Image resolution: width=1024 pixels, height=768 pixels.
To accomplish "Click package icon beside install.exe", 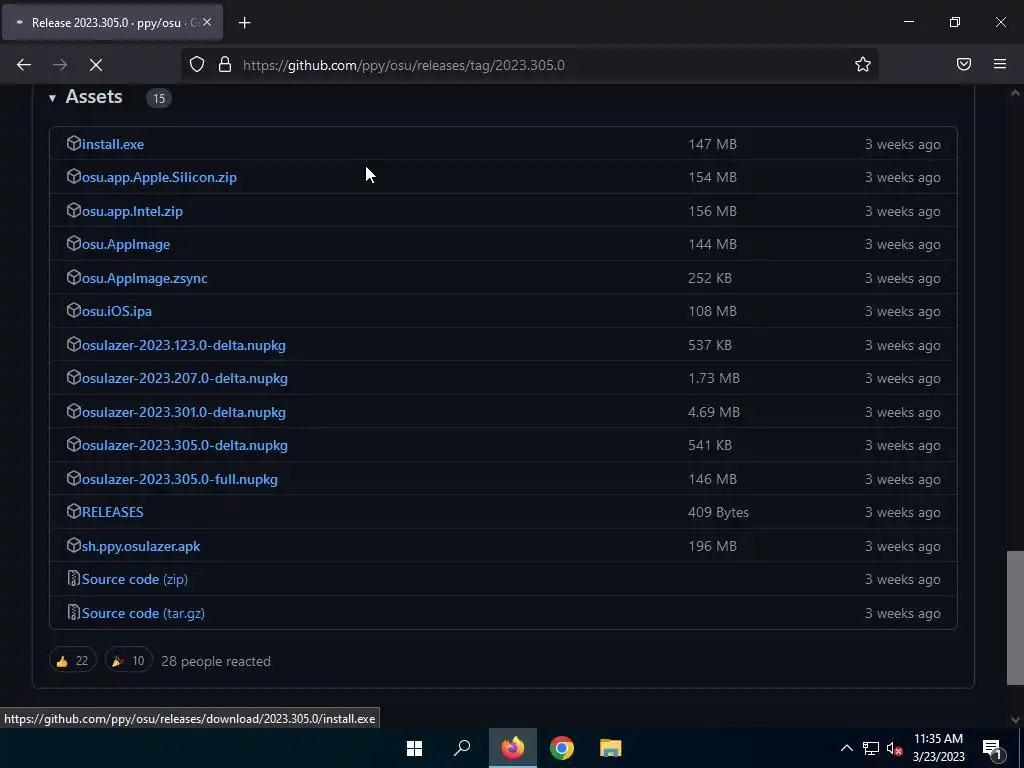I will click(74, 143).
